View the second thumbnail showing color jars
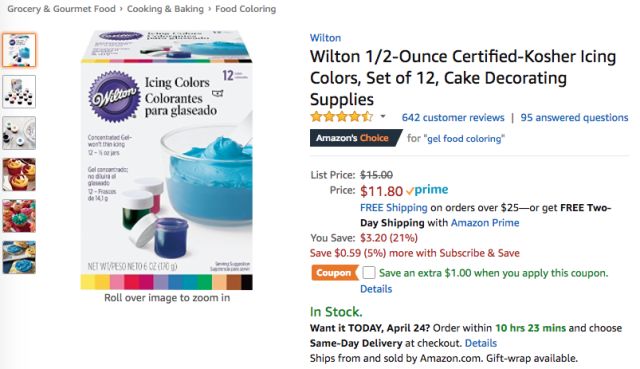The height and width of the screenshot is (369, 640). (x=19, y=92)
